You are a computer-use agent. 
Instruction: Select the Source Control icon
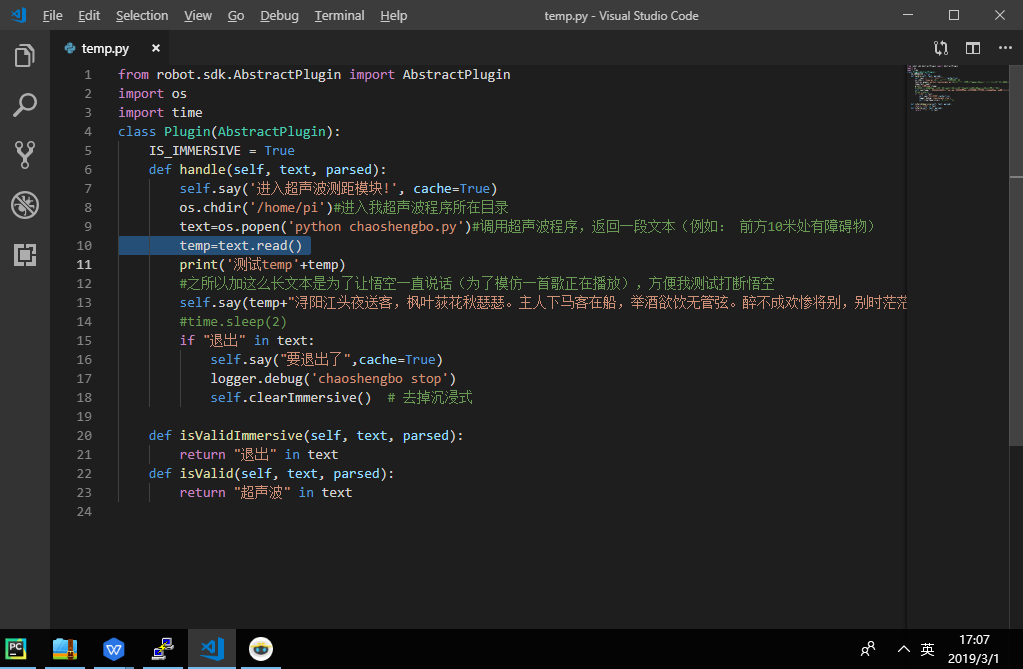(24, 154)
